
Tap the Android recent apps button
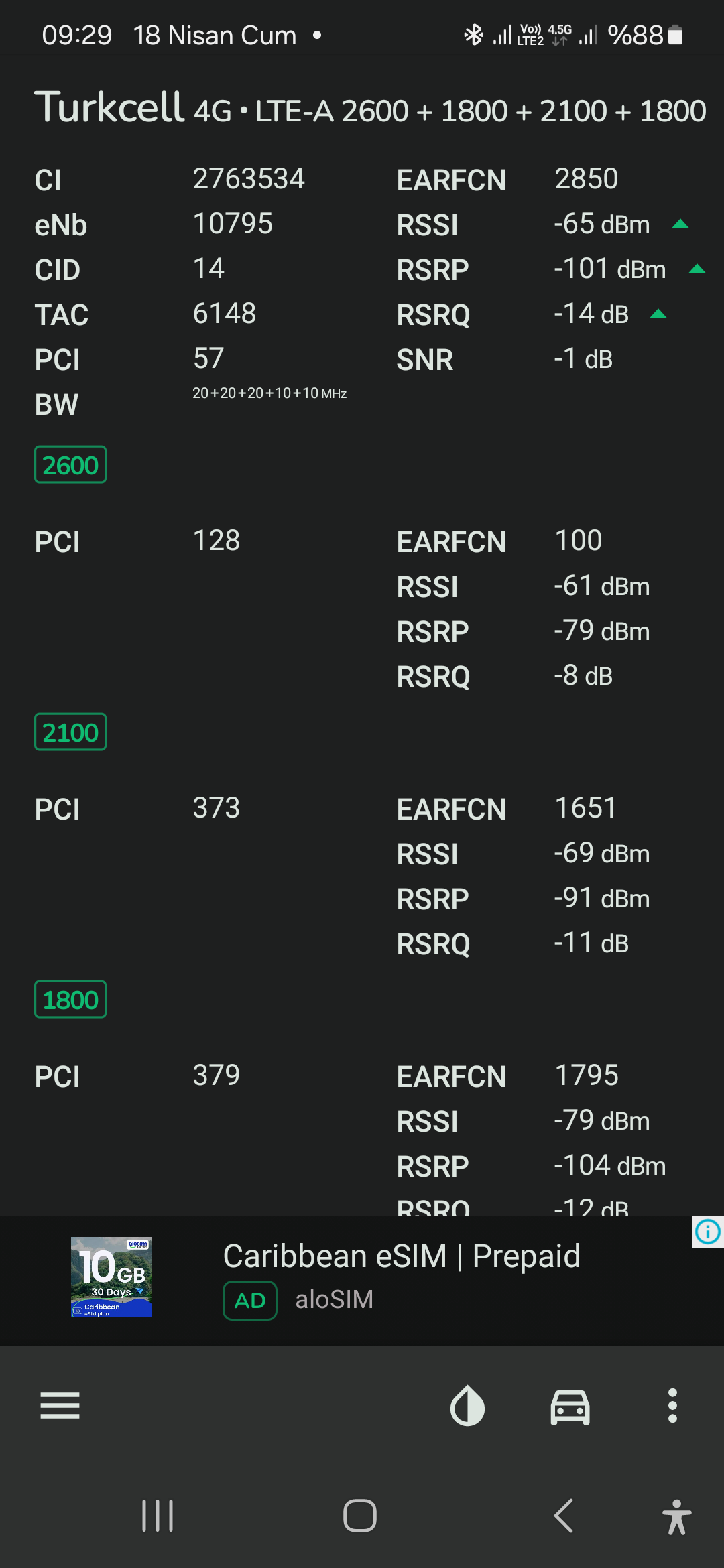point(158,1516)
